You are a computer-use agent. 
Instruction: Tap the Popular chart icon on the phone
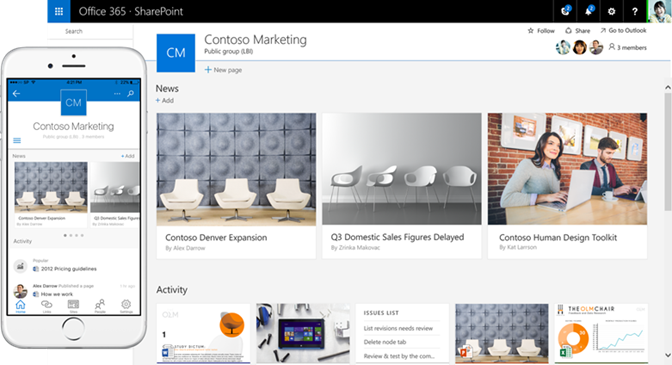(20, 266)
